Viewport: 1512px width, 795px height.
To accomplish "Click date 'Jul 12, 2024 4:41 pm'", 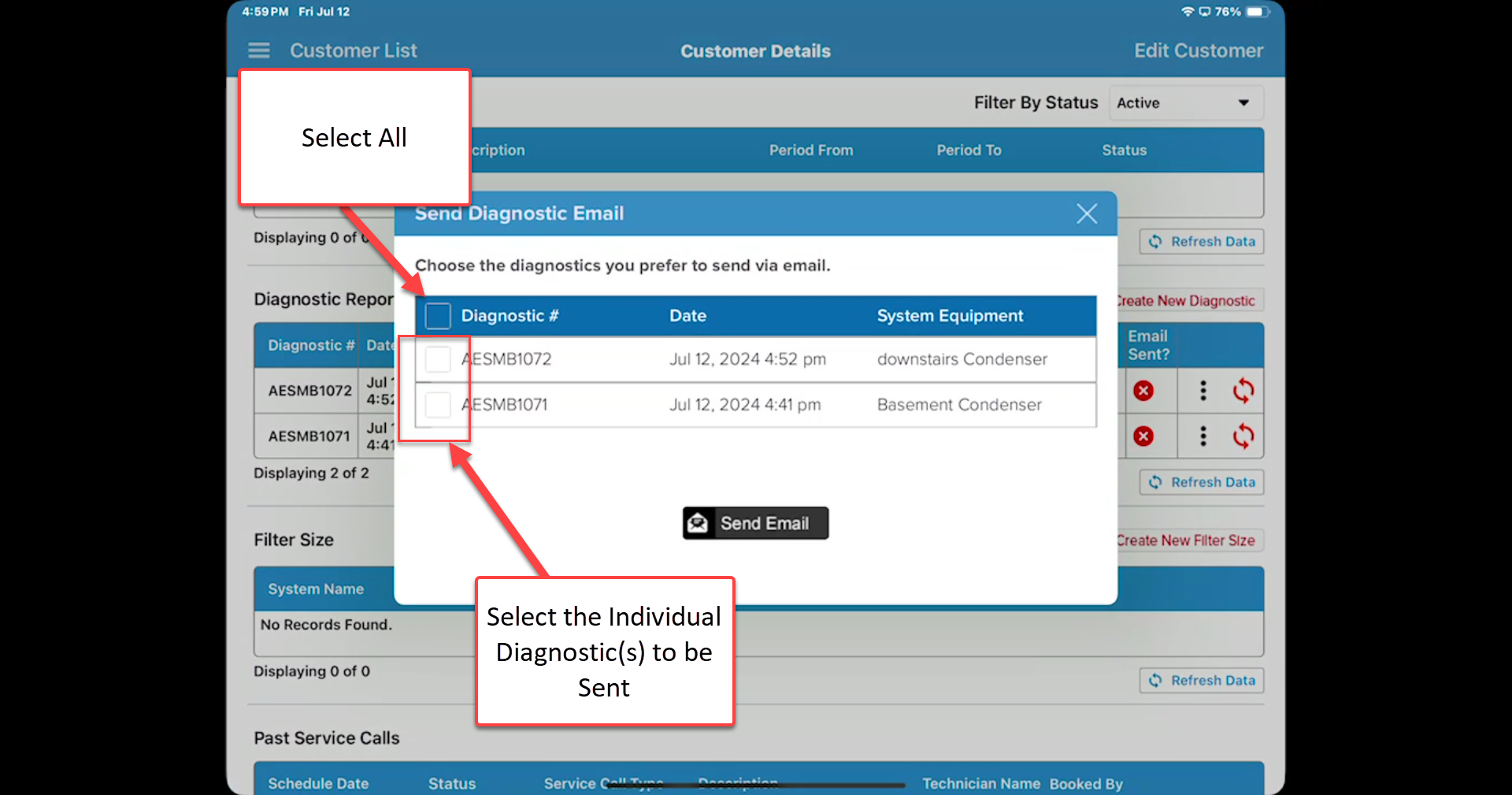I will [x=745, y=405].
